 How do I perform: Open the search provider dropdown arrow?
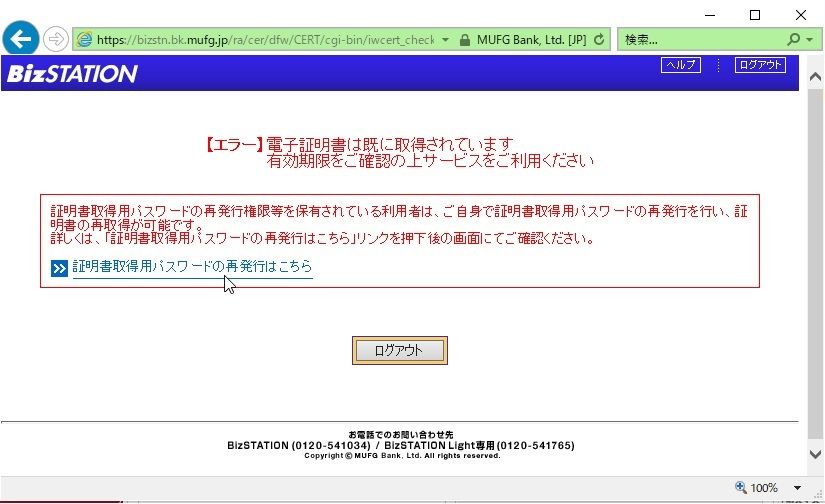(810, 40)
